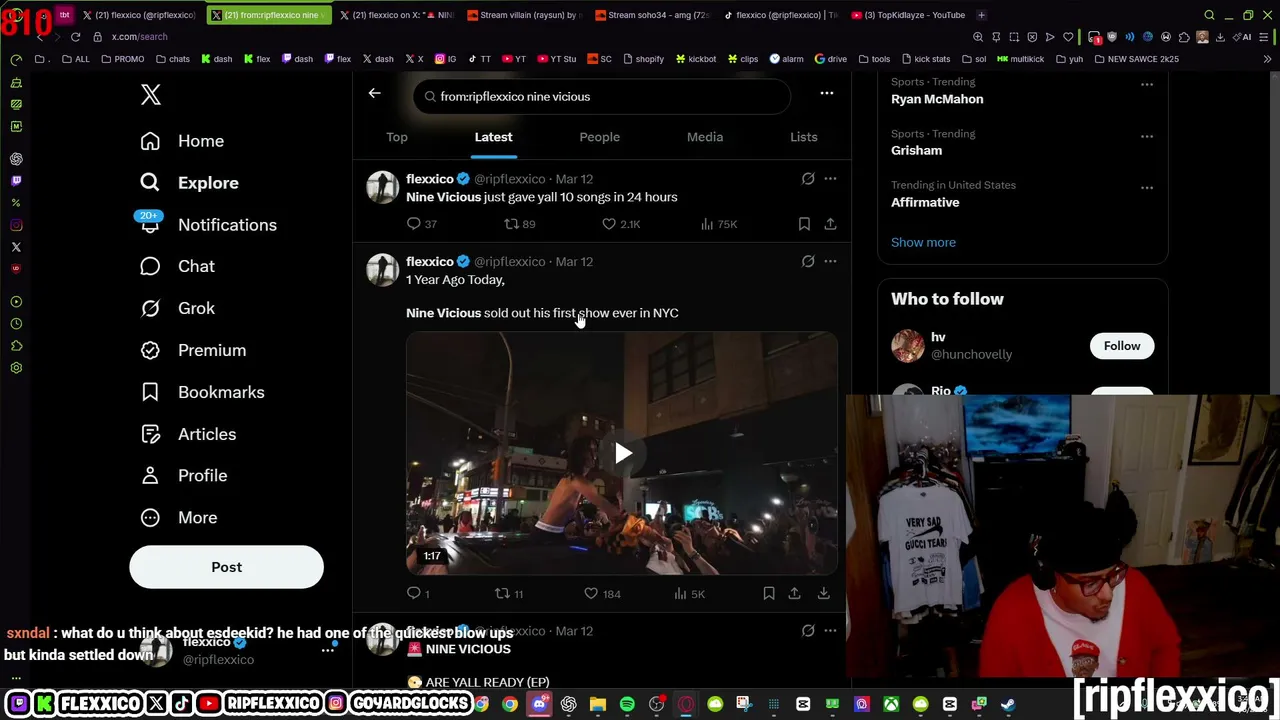Viewport: 1280px width, 720px height.
Task: Click the search magnifier in the query box
Action: pos(430,96)
